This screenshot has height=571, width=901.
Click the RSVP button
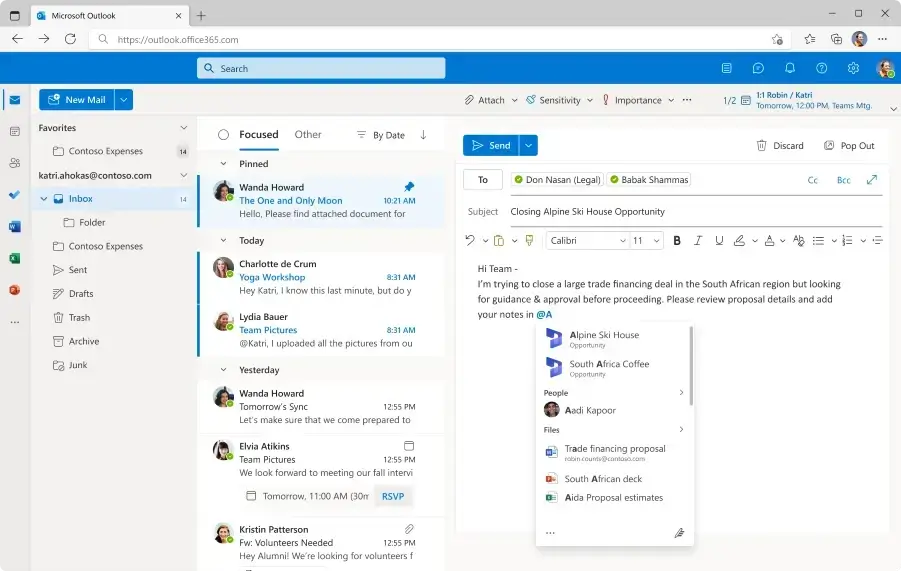click(394, 496)
